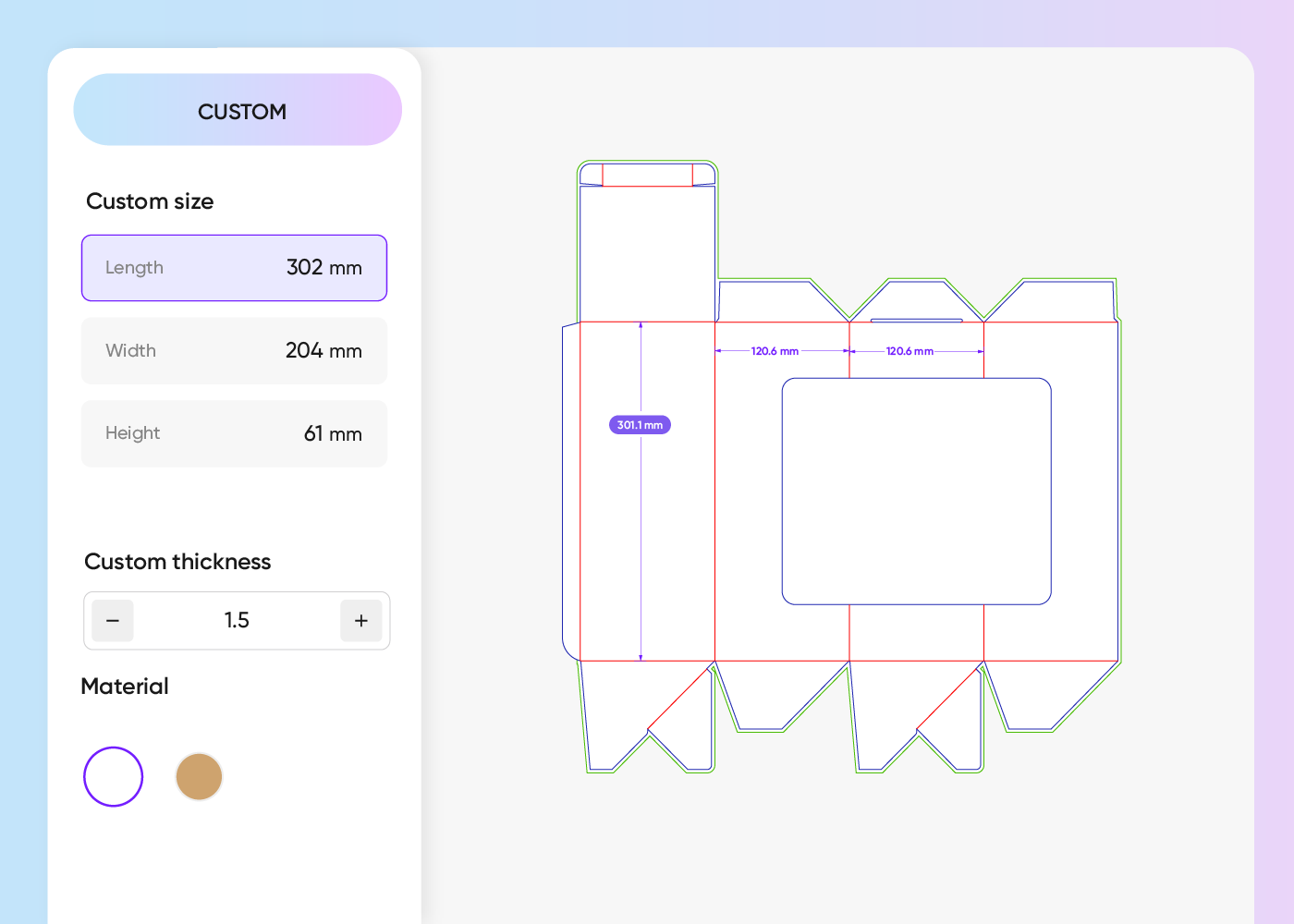Select the Width input field
Viewport: 1294px width, 924px height.
(x=234, y=351)
